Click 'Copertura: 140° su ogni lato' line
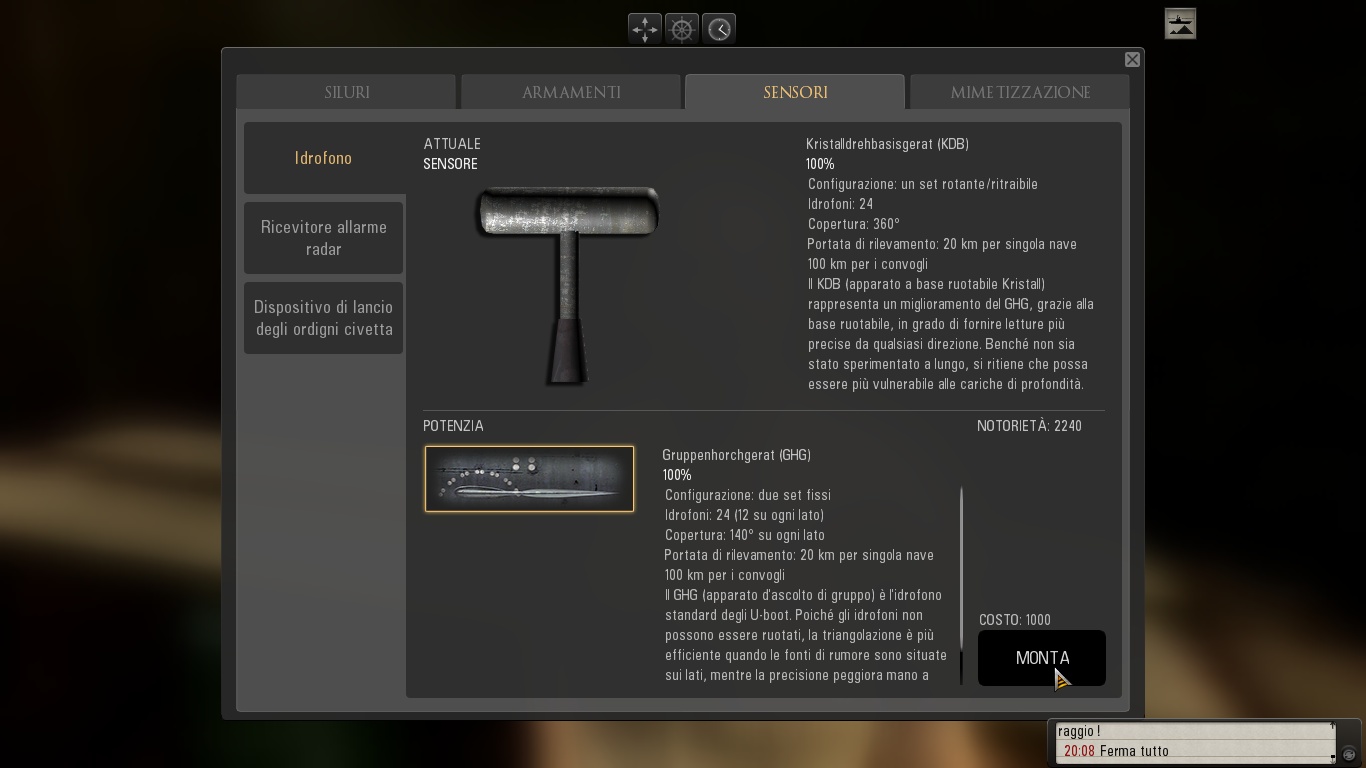Image resolution: width=1366 pixels, height=768 pixels. (x=745, y=535)
